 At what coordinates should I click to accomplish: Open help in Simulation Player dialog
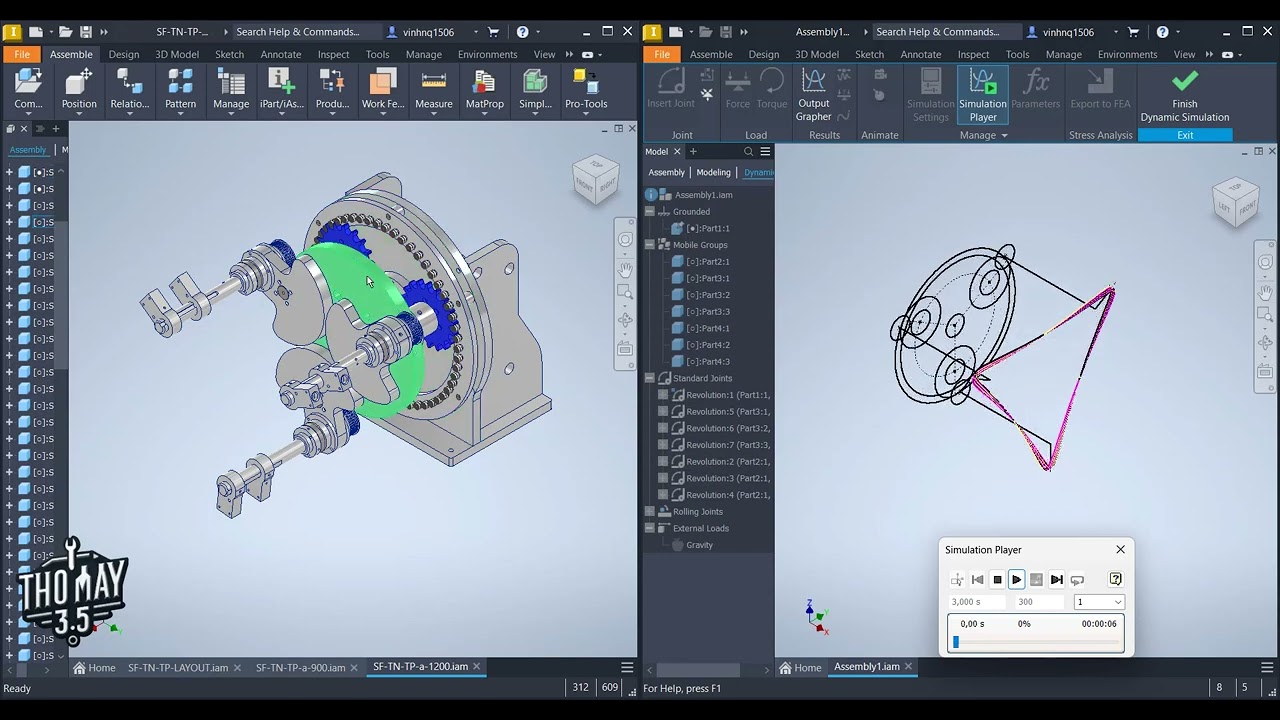click(1116, 579)
